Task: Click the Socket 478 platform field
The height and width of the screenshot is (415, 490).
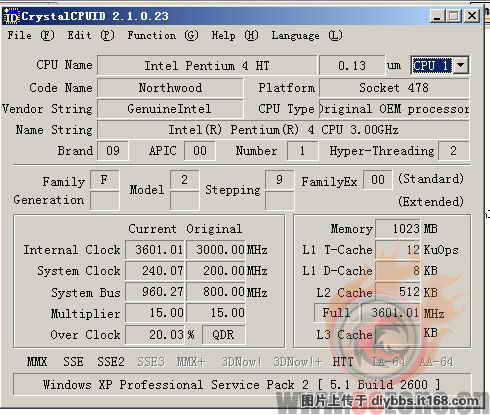Action: pos(394,88)
